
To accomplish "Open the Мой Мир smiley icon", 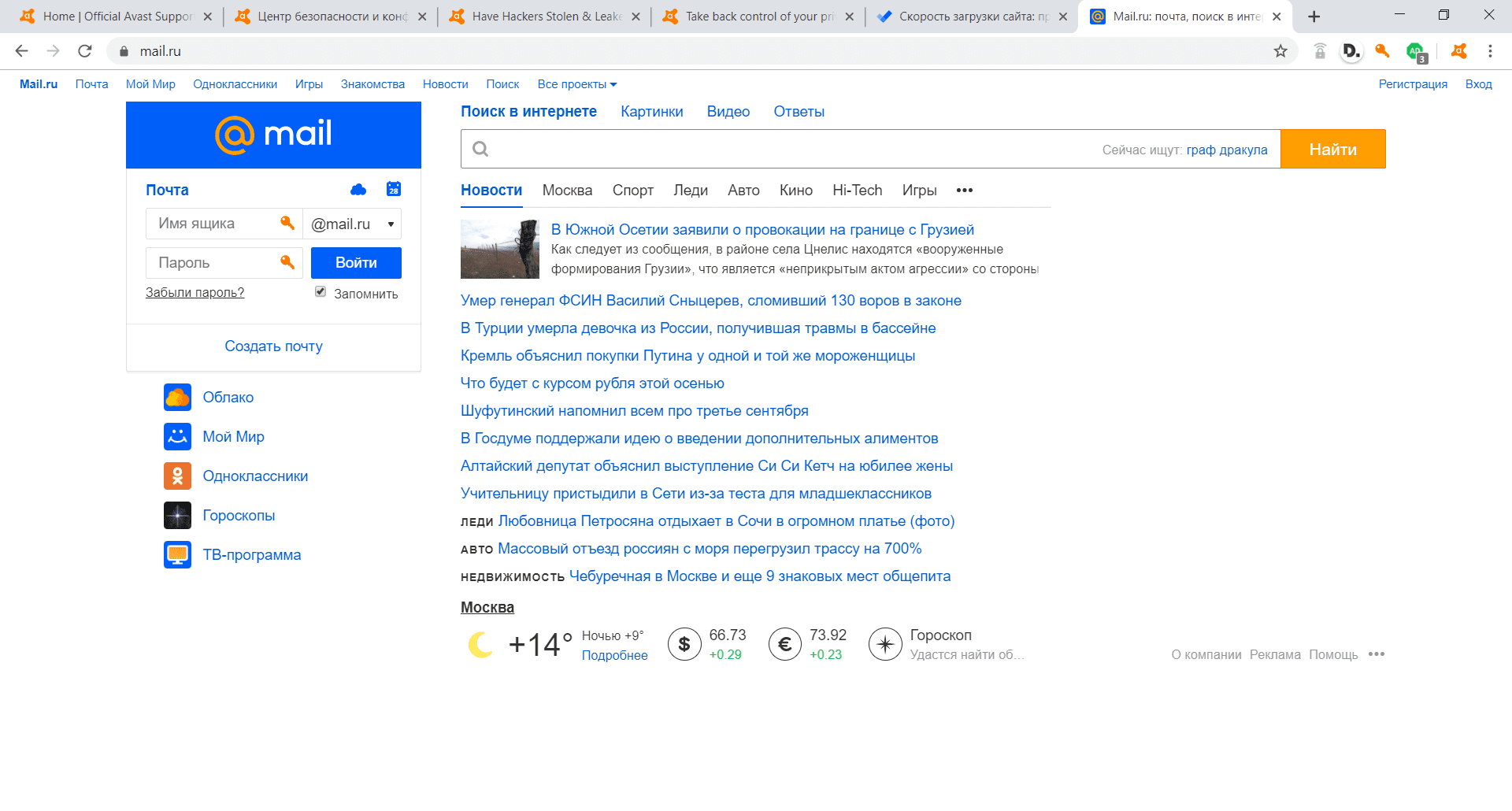I will (178, 436).
